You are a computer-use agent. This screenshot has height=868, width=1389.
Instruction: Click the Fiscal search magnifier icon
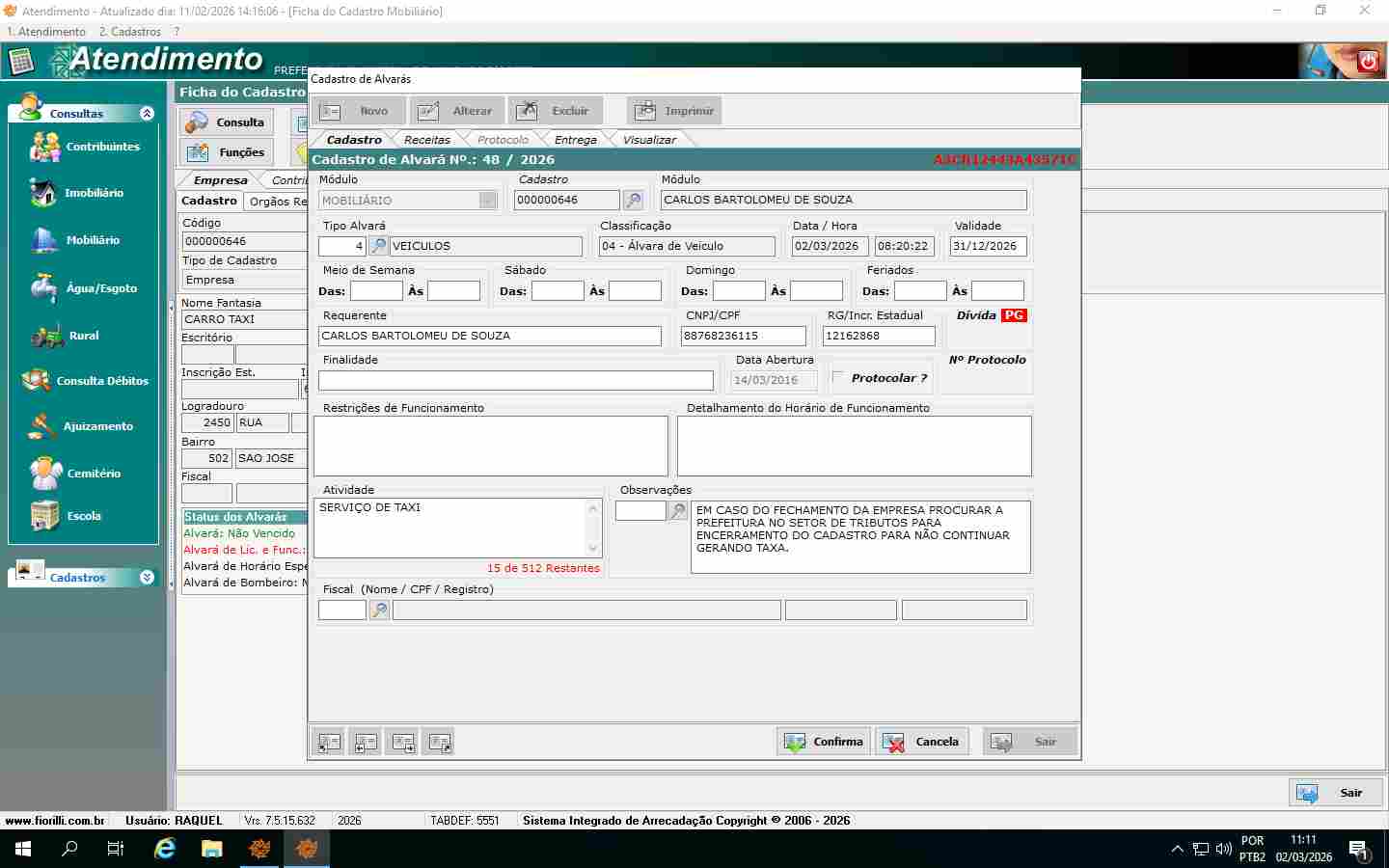380,610
